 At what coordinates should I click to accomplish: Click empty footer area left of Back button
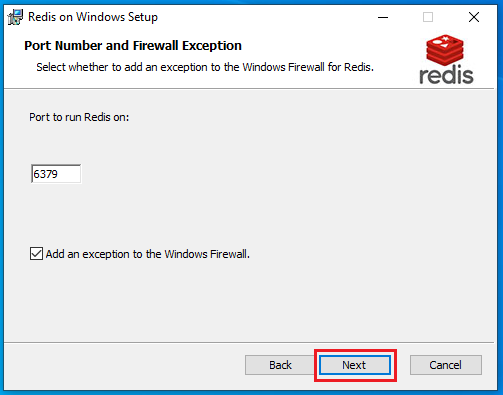pyautogui.click(x=123, y=365)
